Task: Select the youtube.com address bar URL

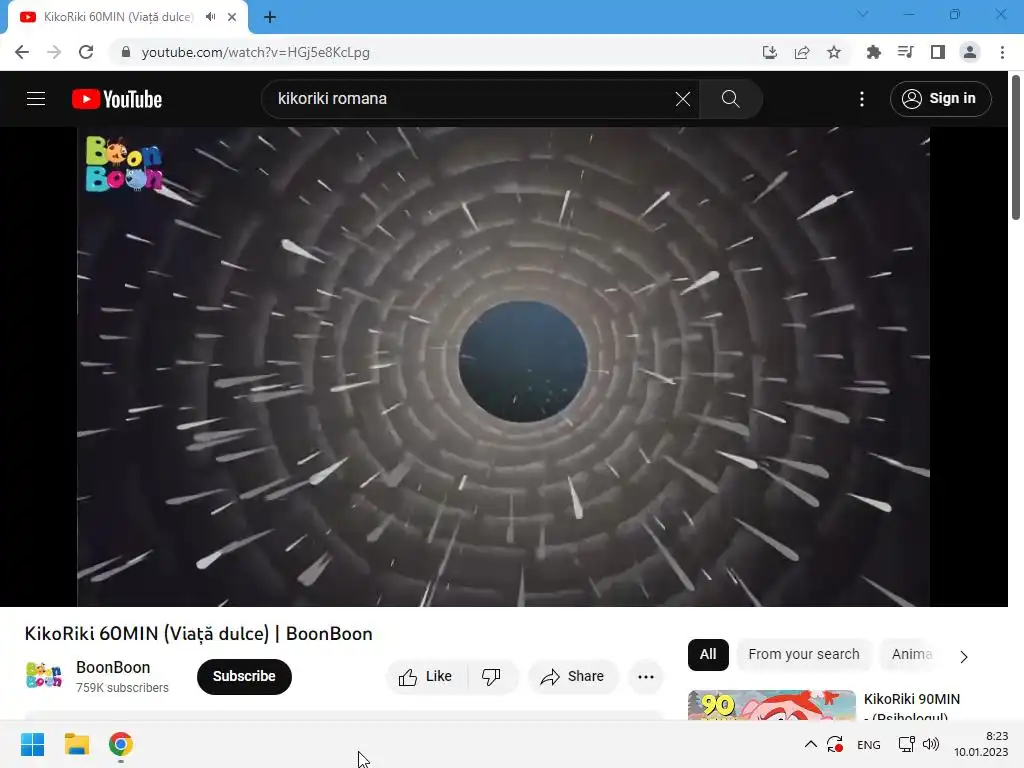Action: [255, 52]
